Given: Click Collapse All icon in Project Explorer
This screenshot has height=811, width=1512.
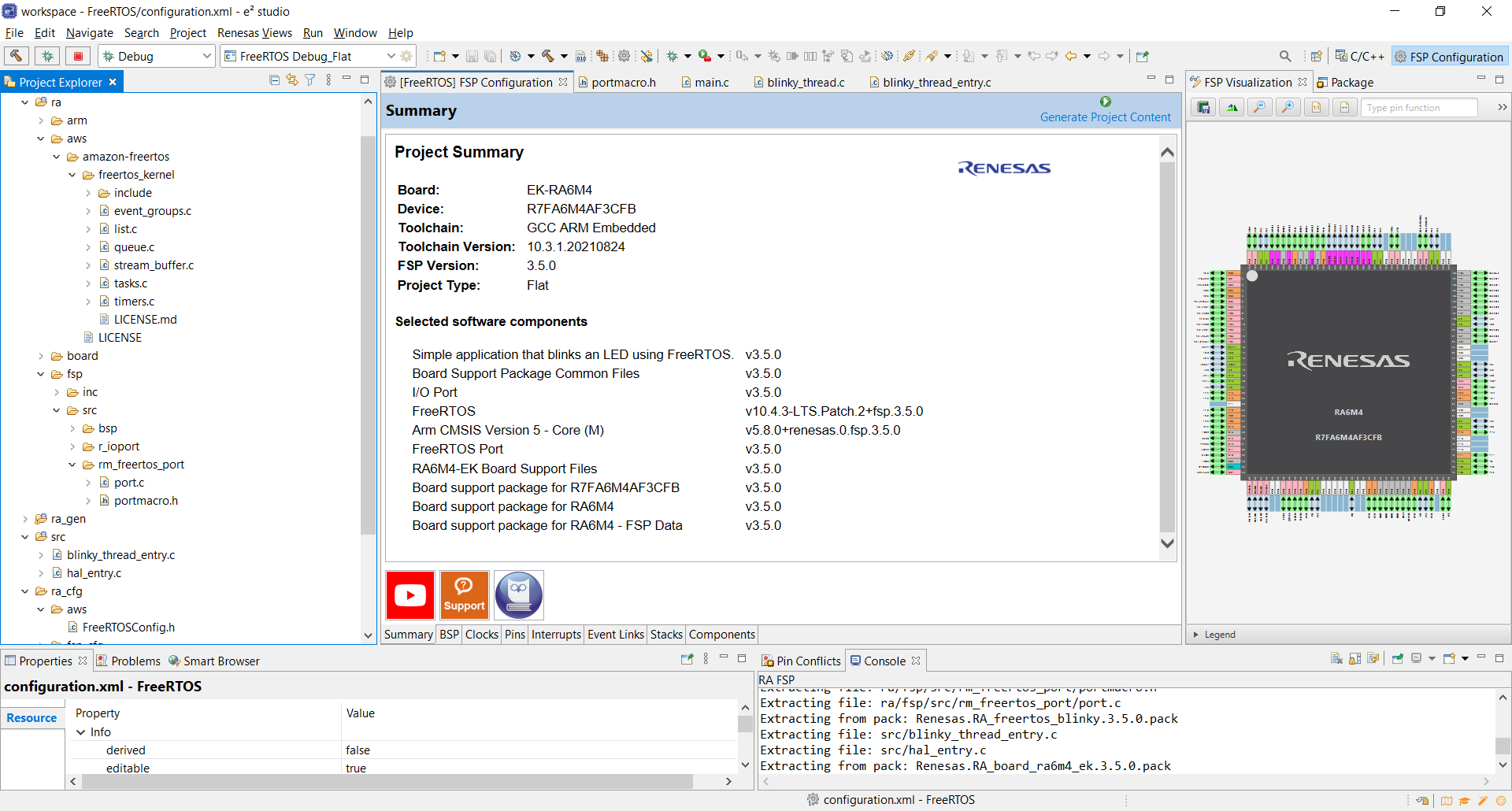Looking at the screenshot, I should (274, 80).
